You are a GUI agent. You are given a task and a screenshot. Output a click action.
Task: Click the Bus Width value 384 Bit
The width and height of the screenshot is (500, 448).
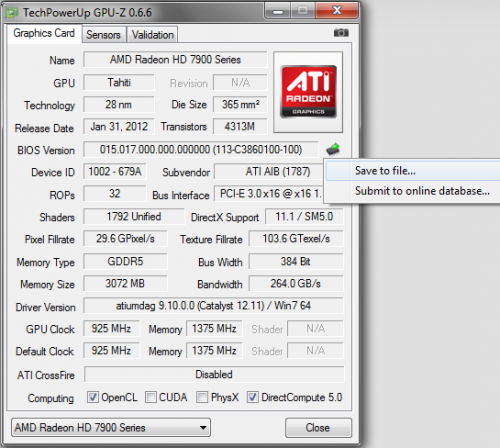[296, 261]
